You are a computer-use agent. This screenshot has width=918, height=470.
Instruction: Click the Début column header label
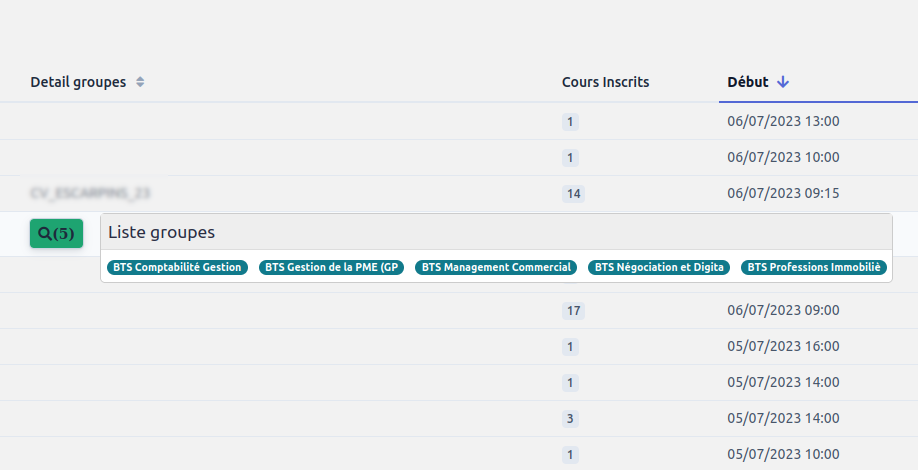point(748,82)
